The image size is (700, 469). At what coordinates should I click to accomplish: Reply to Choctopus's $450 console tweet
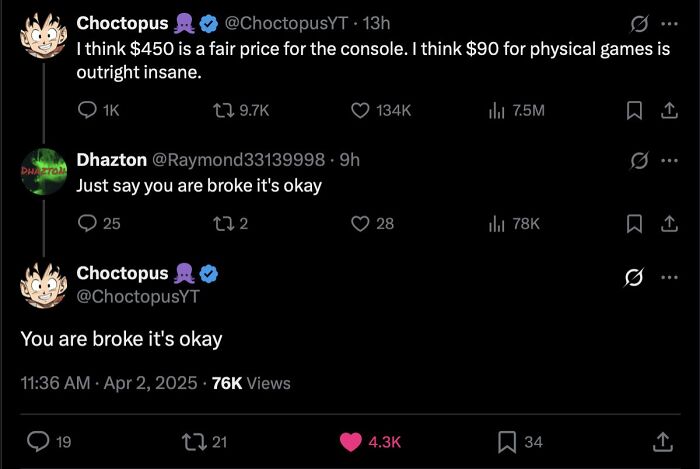87,111
